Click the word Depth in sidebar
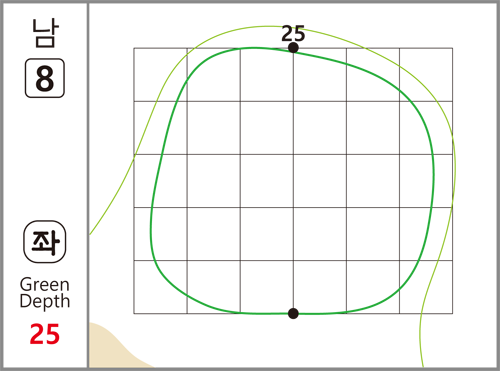The width and height of the screenshot is (500, 371). pyautogui.click(x=45, y=302)
